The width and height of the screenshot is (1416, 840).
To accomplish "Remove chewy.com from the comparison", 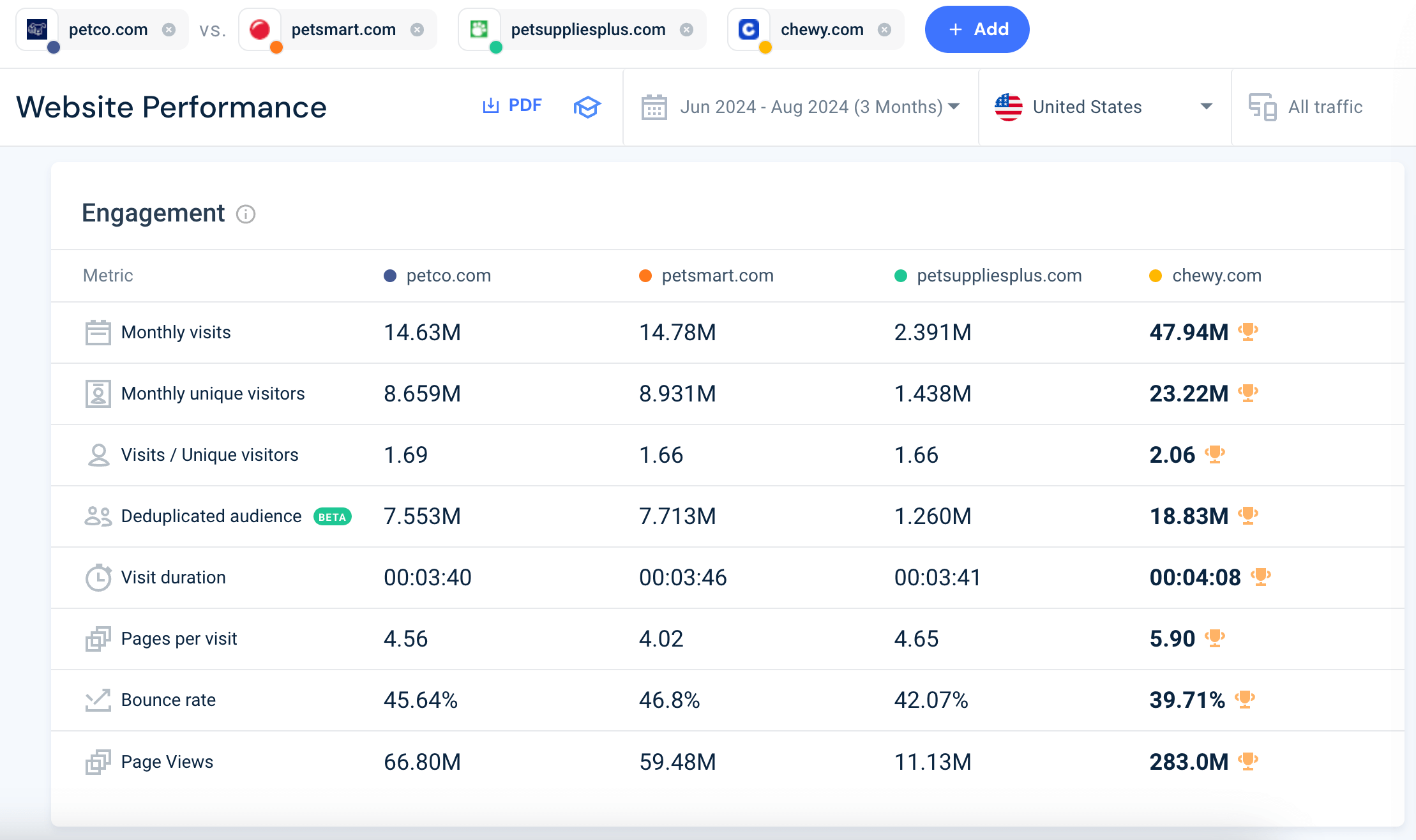I will (884, 29).
